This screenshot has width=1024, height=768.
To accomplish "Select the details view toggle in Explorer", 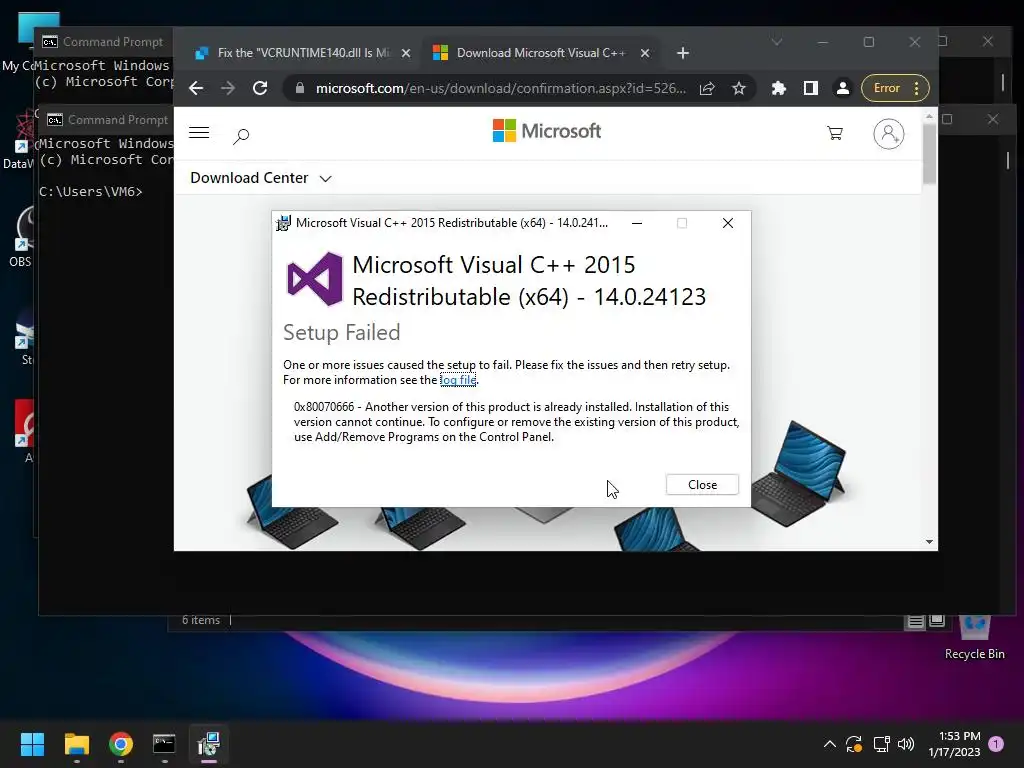I will point(916,621).
